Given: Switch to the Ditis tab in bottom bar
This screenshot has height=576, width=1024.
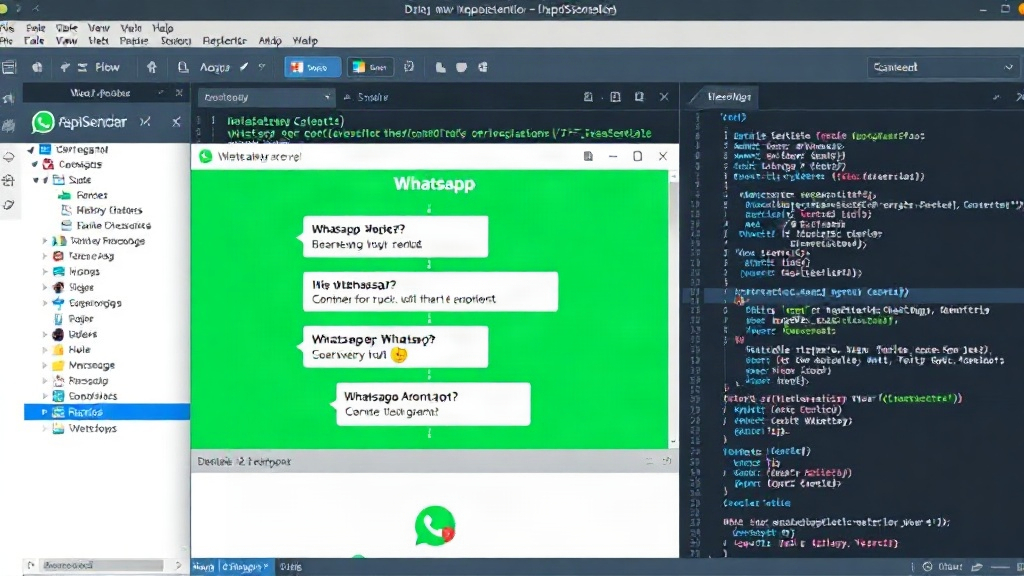Looking at the screenshot, I should tap(291, 567).
